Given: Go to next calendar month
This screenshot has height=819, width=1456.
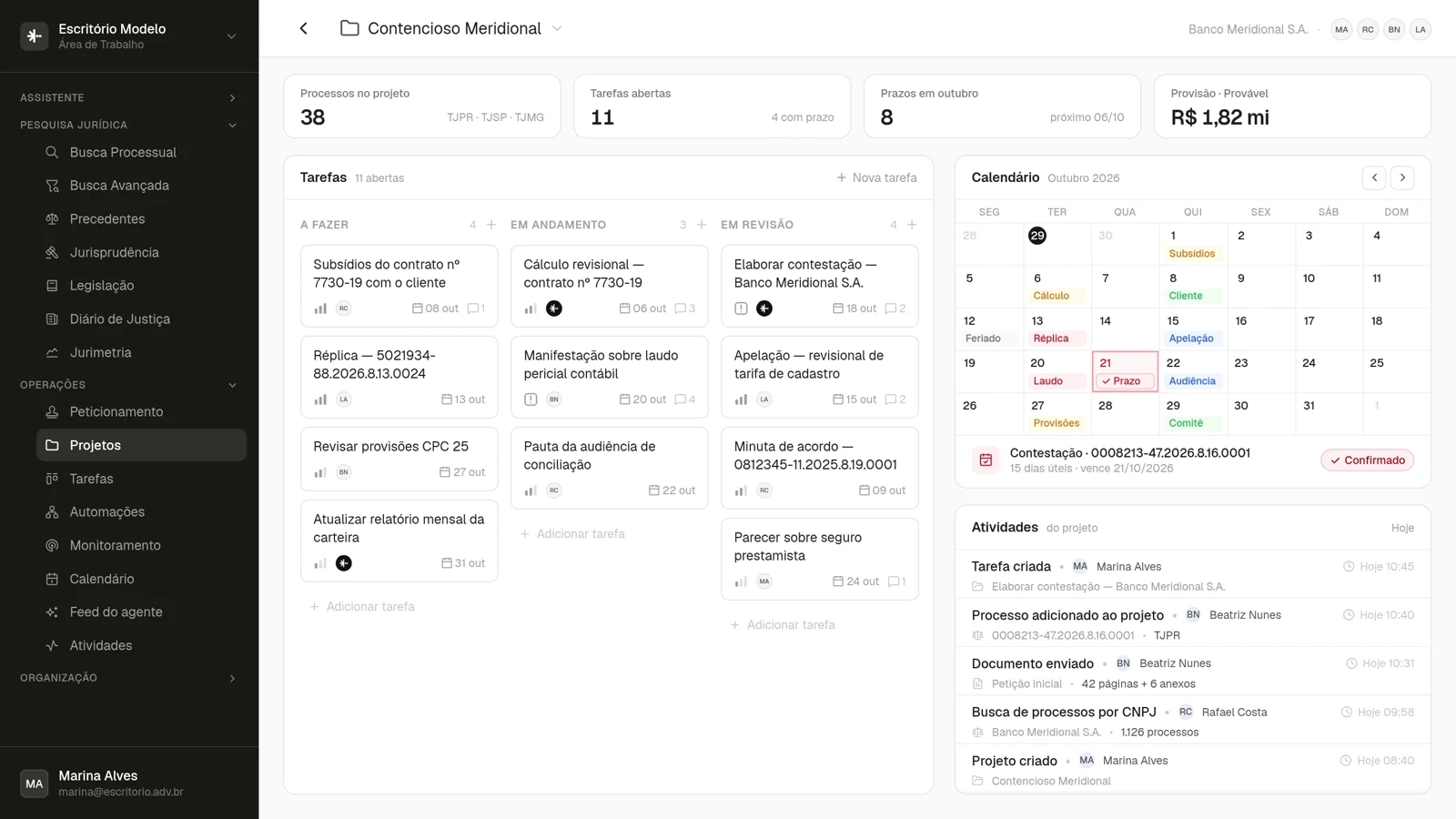Looking at the screenshot, I should pos(1402,177).
